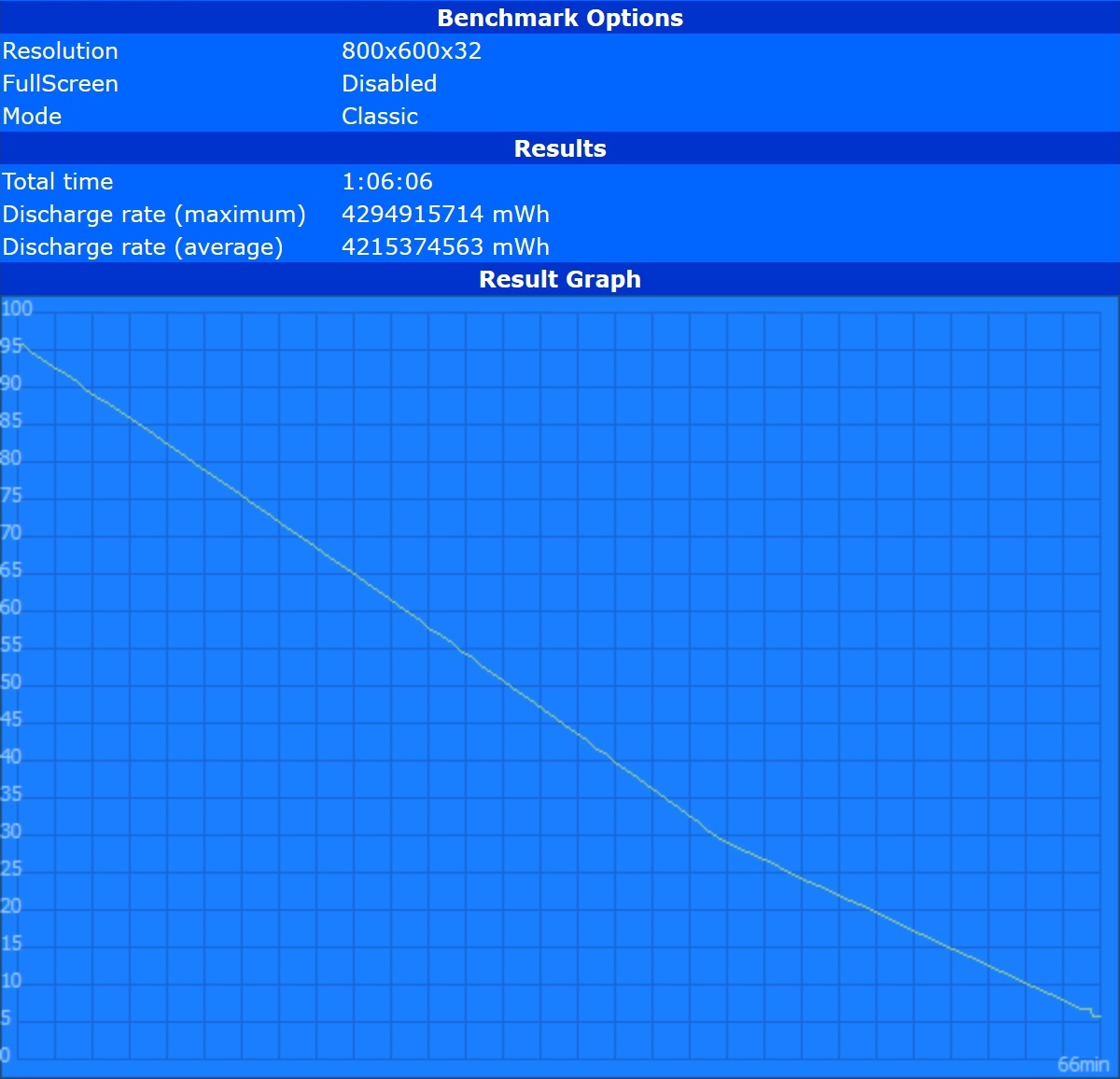Select the Resolution label
The height and width of the screenshot is (1079, 1120).
click(60, 50)
